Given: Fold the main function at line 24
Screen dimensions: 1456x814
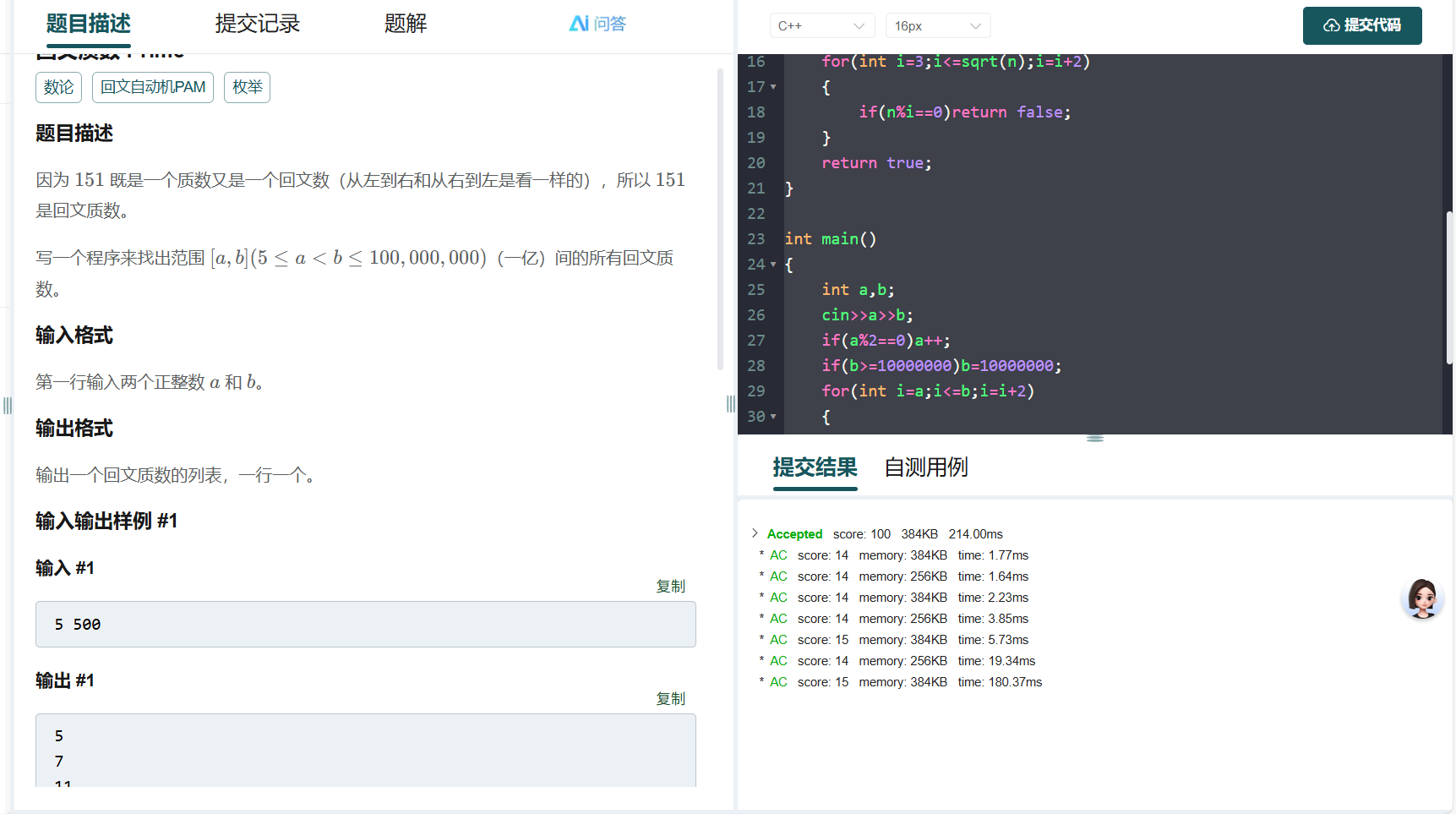Looking at the screenshot, I should pyautogui.click(x=773, y=265).
